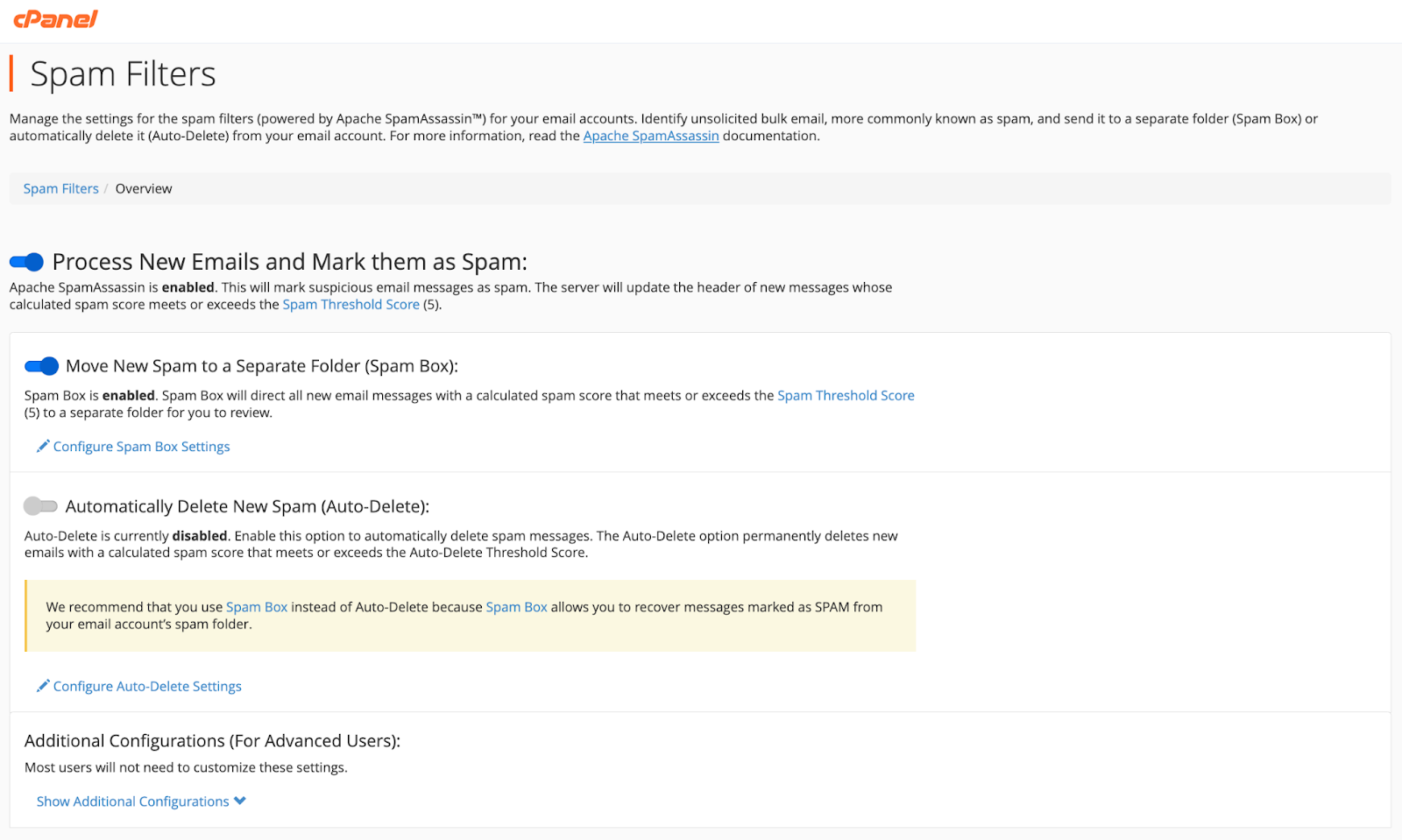Screen dimensions: 1402x840
Task: Go to Spam Filters breadcrumb link
Action: point(61,188)
